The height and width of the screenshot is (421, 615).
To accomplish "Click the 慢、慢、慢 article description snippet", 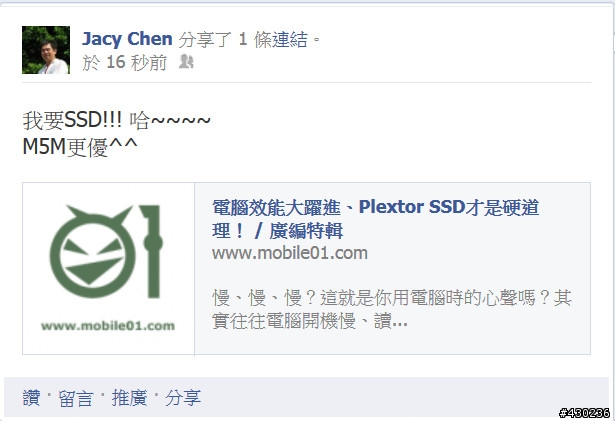I will [391, 310].
